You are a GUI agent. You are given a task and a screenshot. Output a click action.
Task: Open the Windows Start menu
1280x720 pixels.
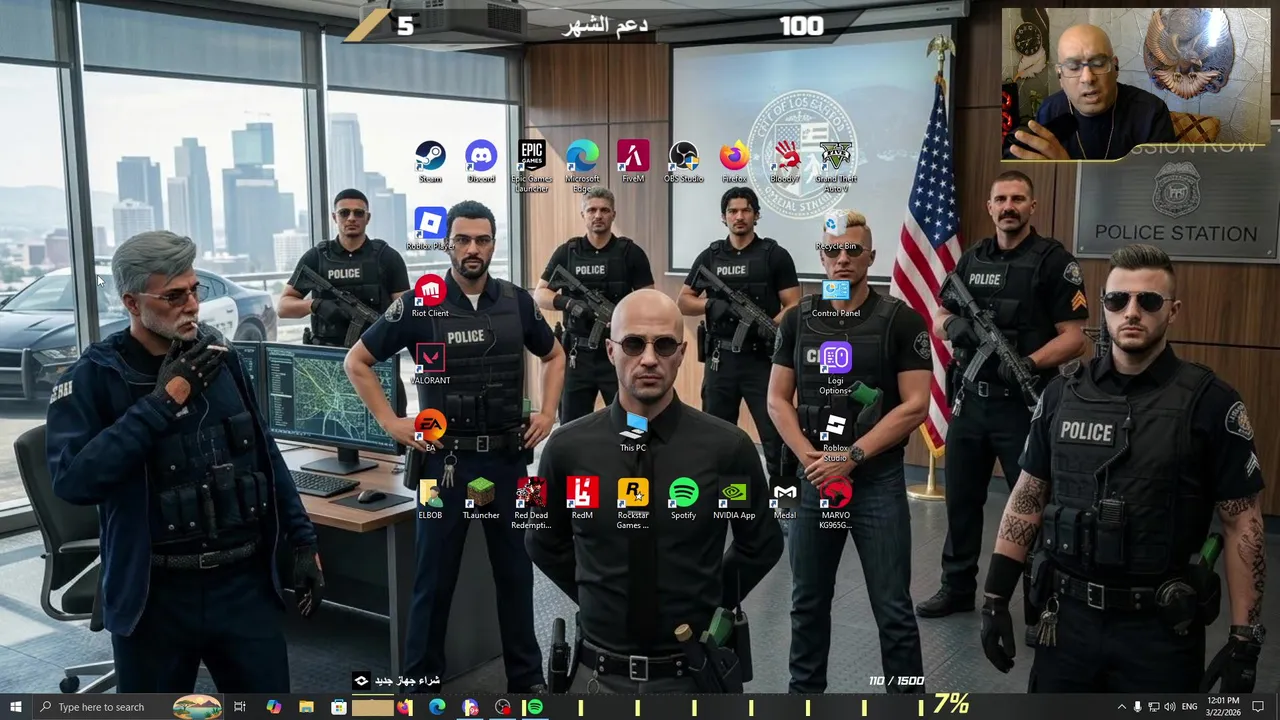click(x=16, y=707)
